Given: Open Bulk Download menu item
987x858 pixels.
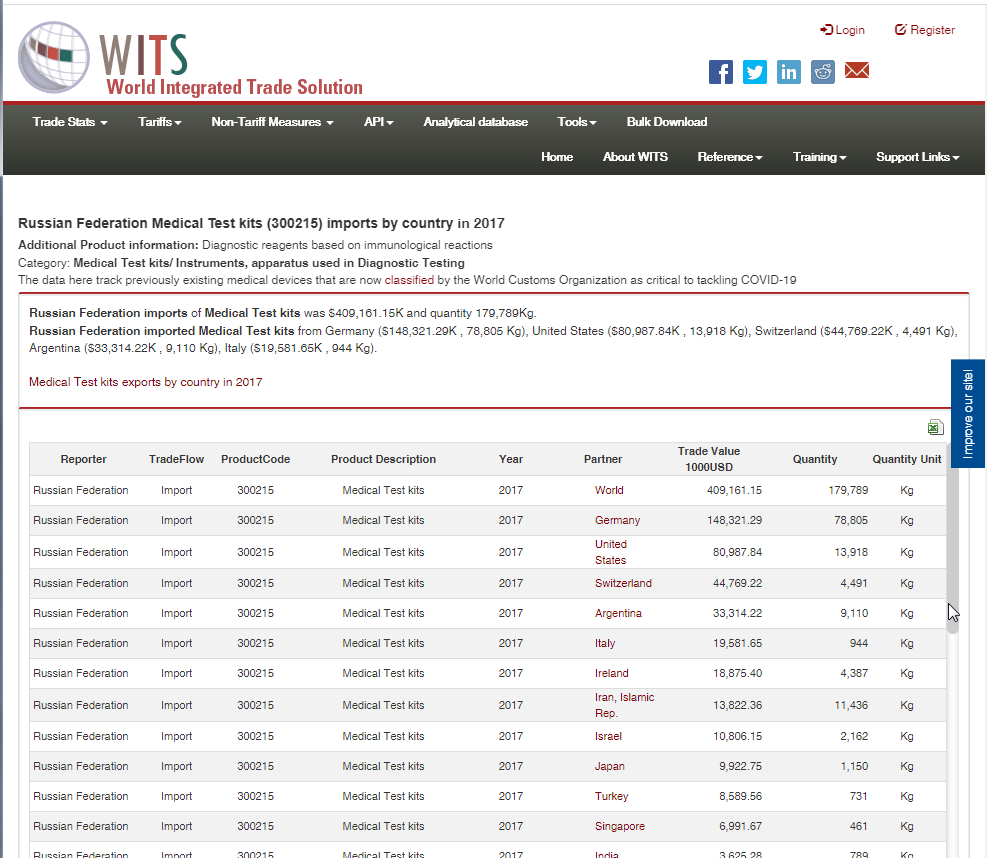Looking at the screenshot, I should tap(667, 122).
